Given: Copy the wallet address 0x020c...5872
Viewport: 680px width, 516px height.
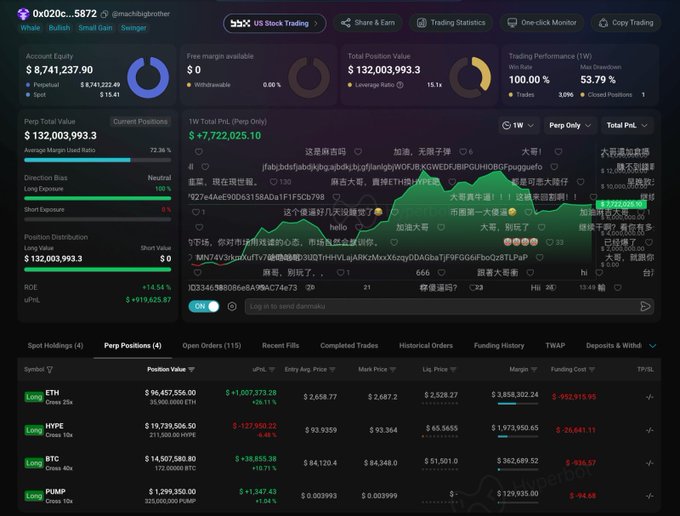Looking at the screenshot, I should [x=104, y=14].
